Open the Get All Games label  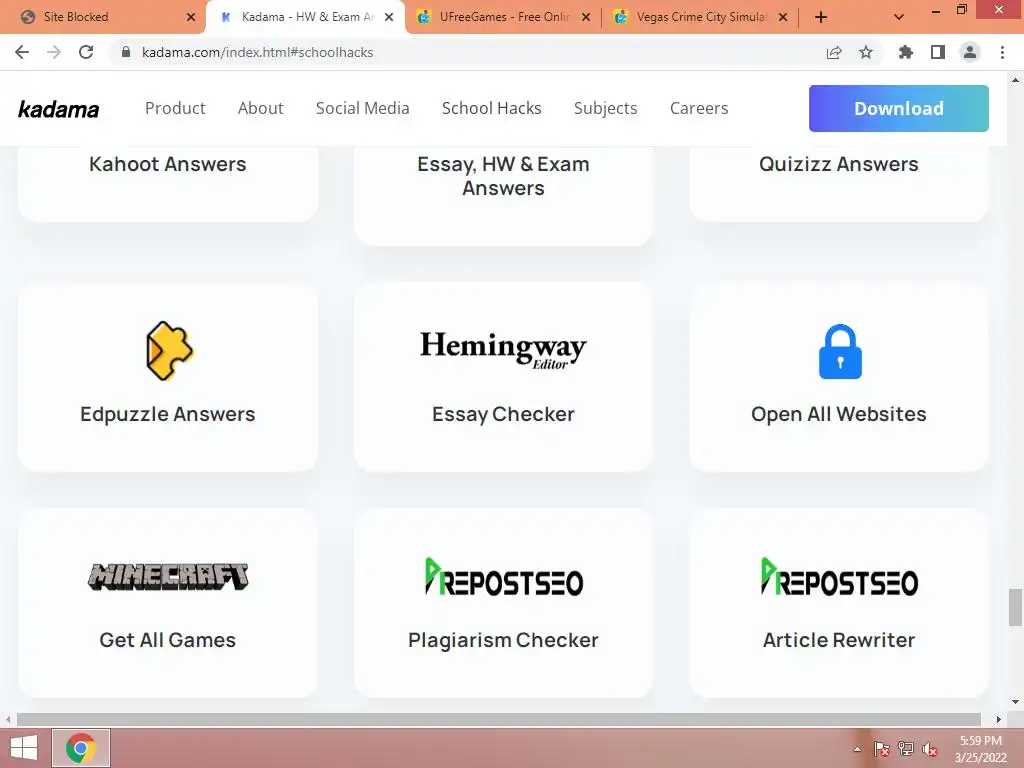(168, 640)
